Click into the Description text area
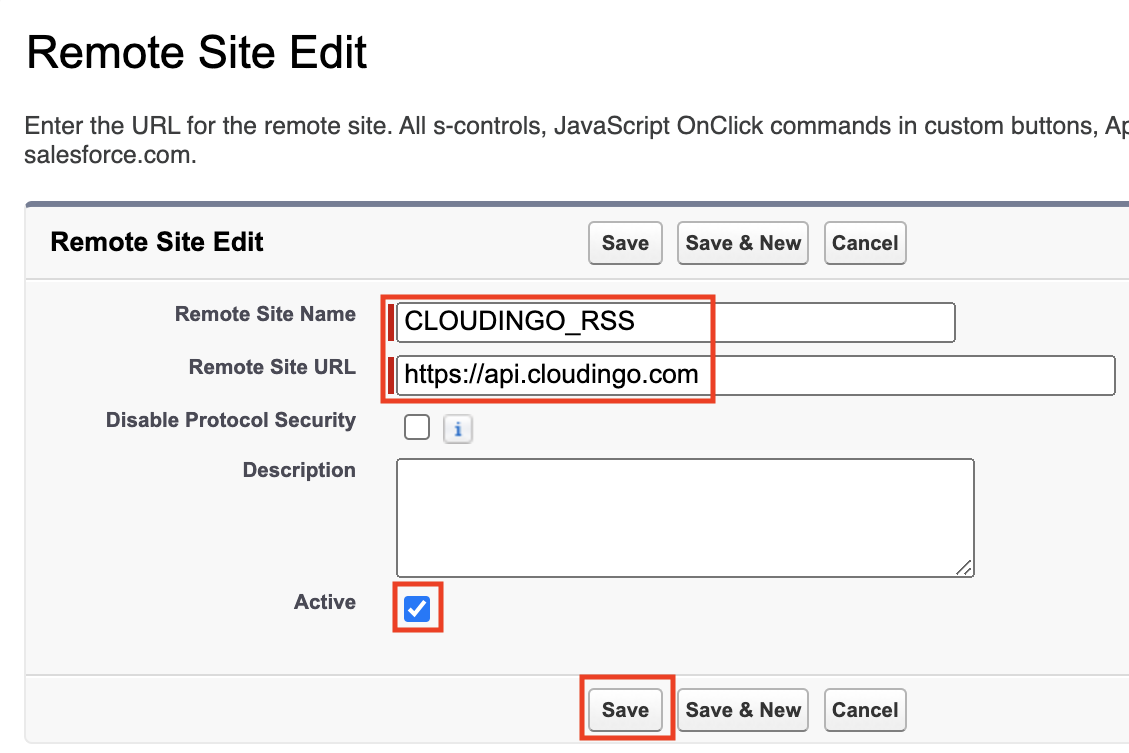1129x753 pixels. (685, 518)
